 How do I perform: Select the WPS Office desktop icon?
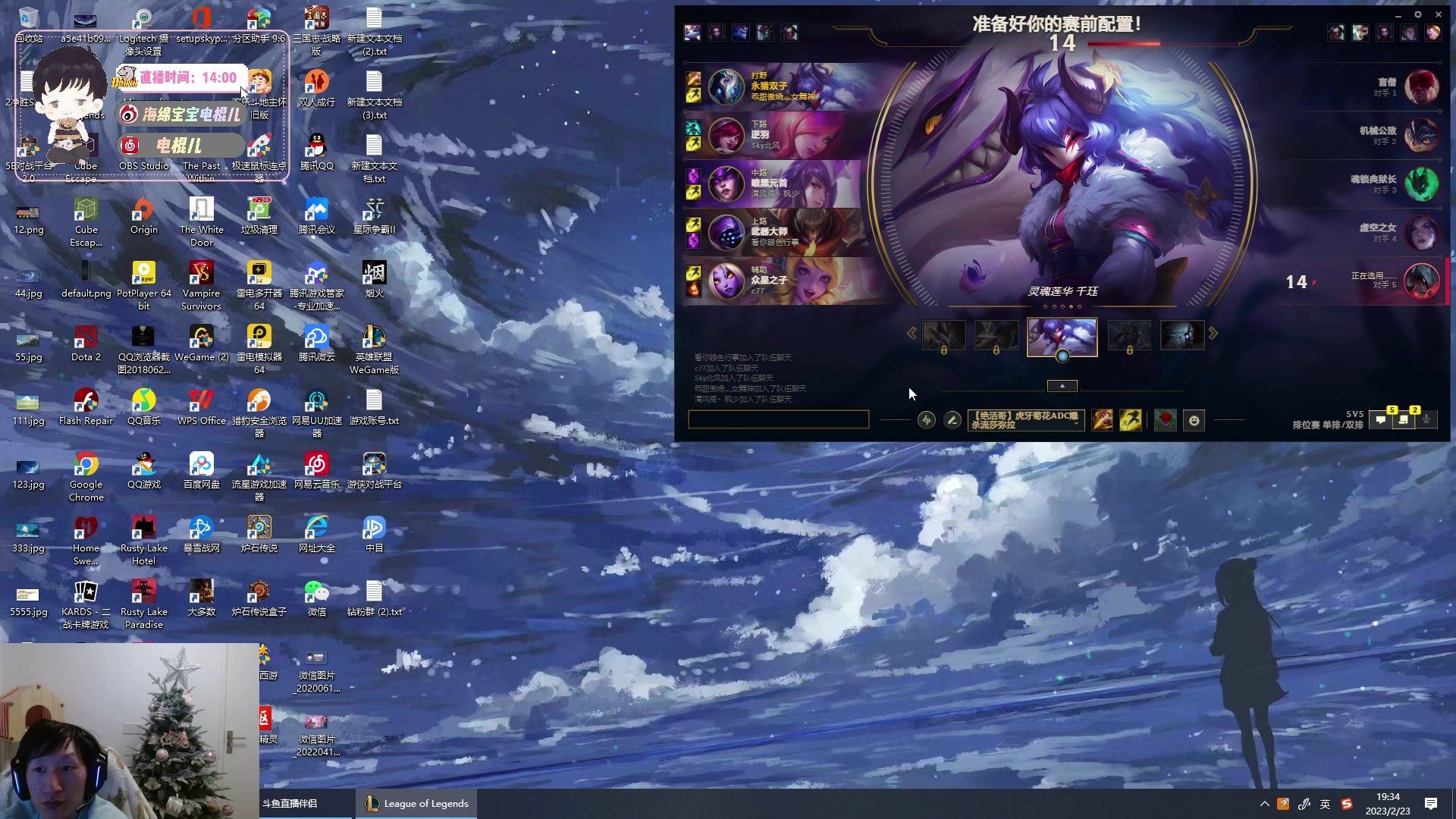pos(202,406)
